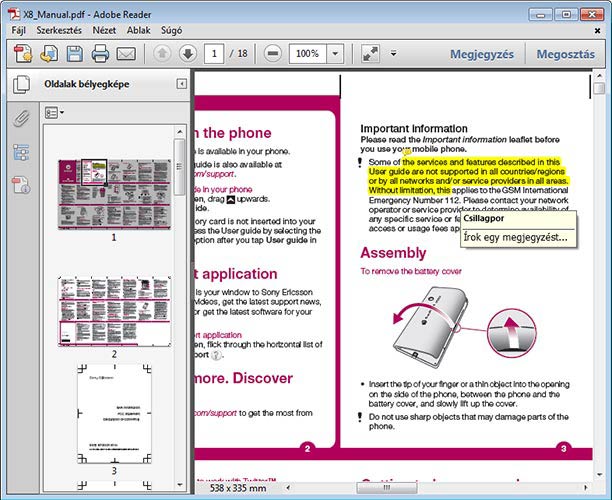612x500 pixels.
Task: Click the '/ 18' total pages label
Action: pos(238,53)
